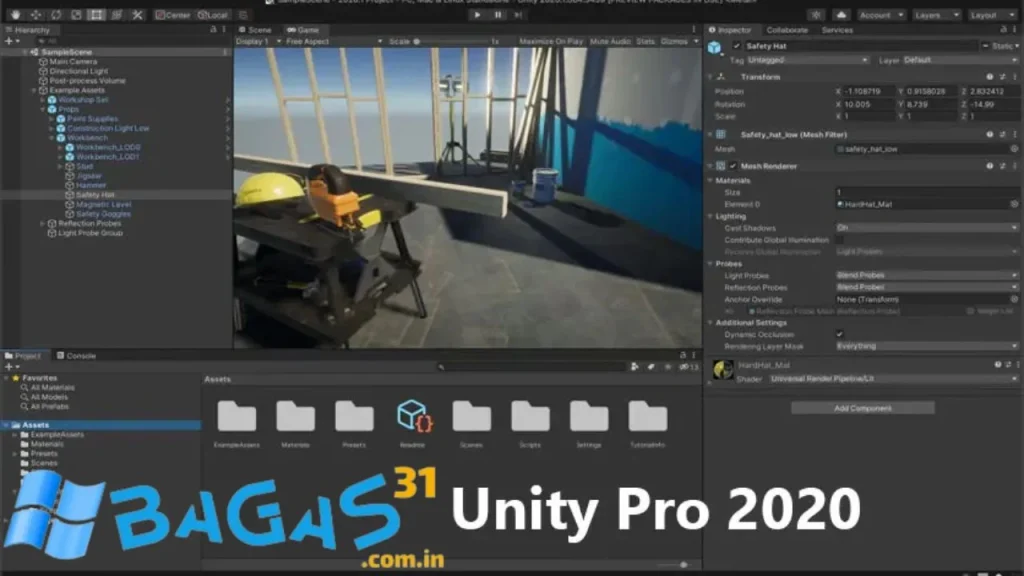Open Transform component preset icon
This screenshot has height=576, width=1024.
point(1002,76)
